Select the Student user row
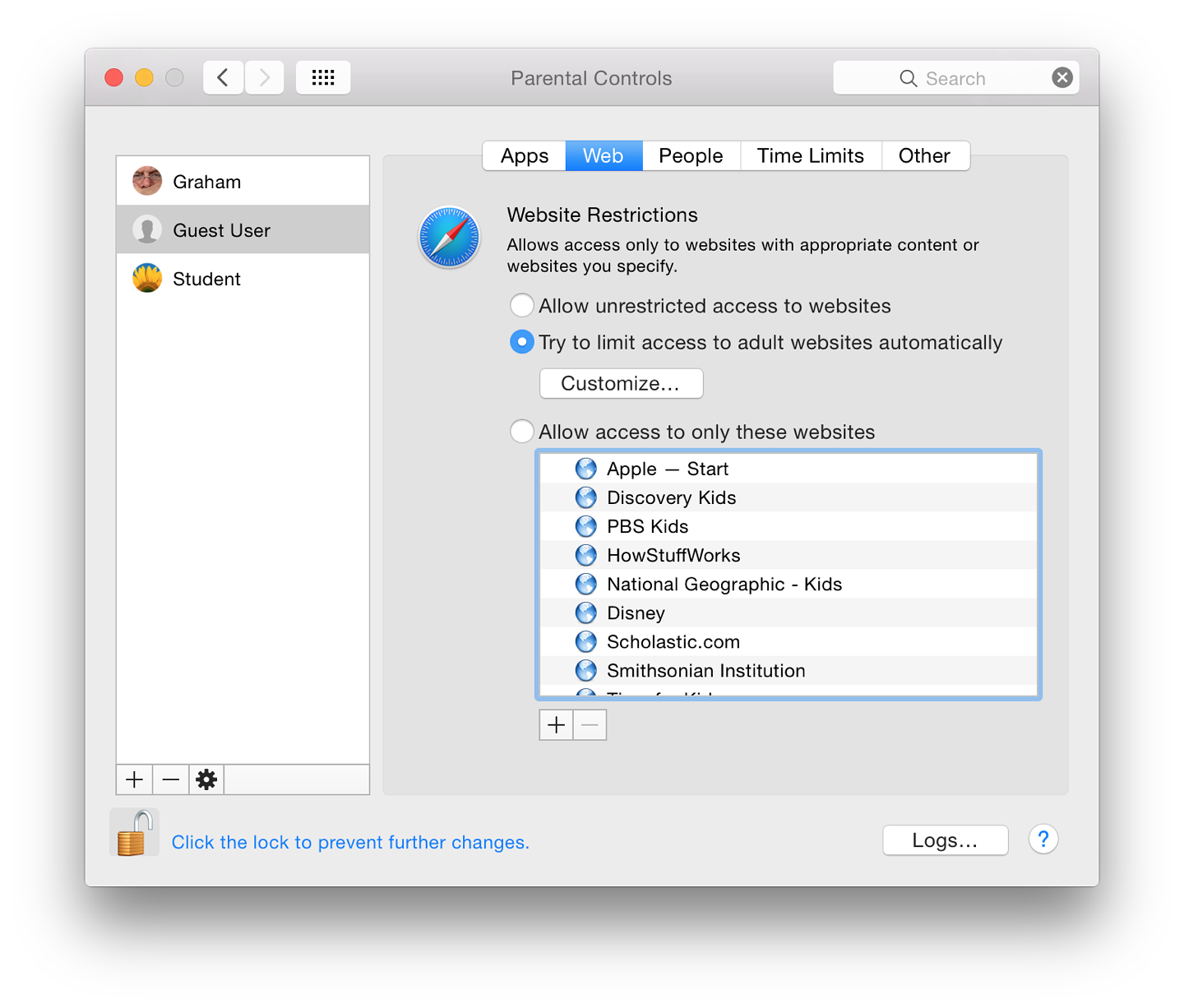Viewport: 1184px width, 1008px height. click(243, 278)
